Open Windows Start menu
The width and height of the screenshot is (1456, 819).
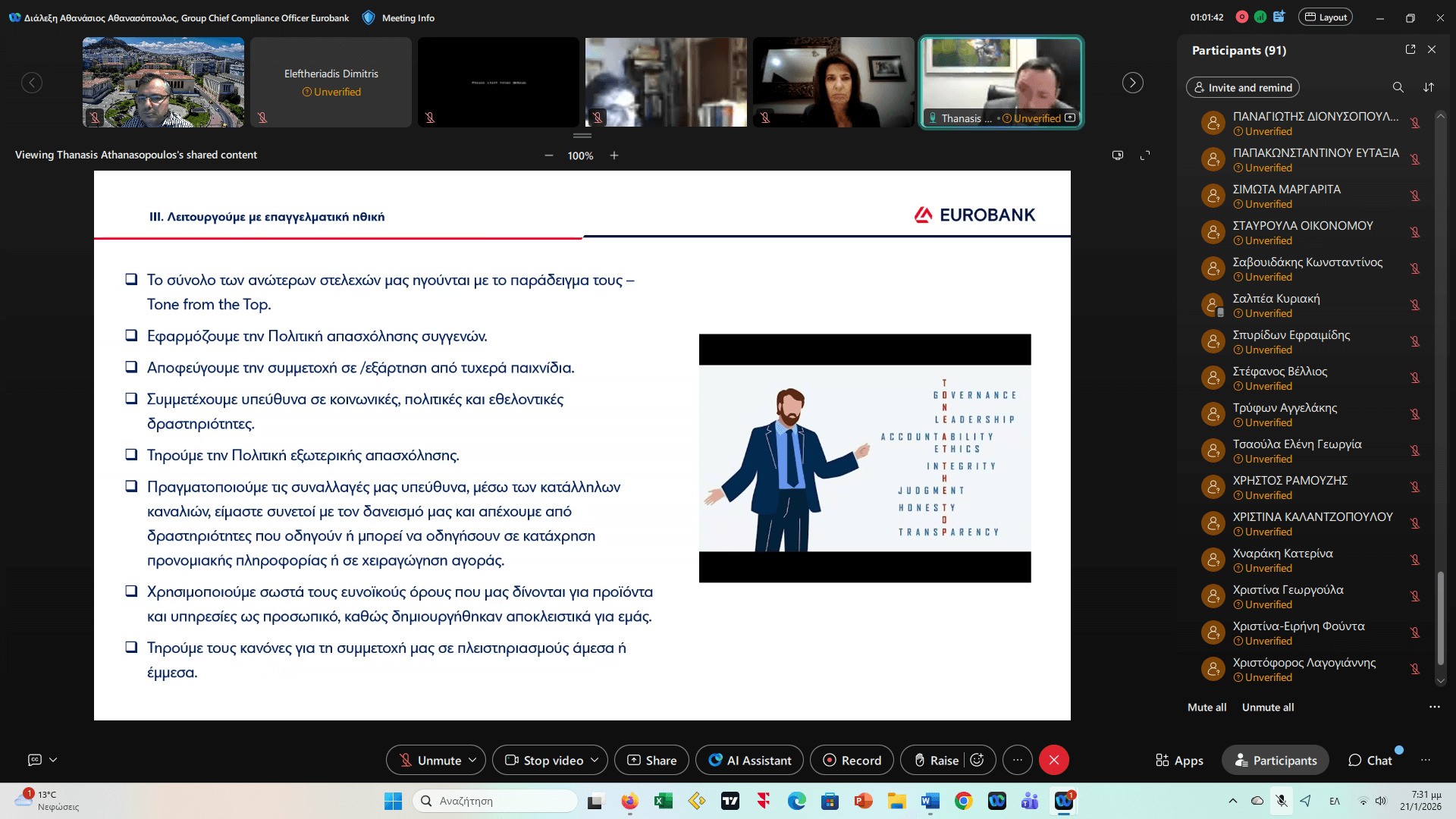coord(393,801)
